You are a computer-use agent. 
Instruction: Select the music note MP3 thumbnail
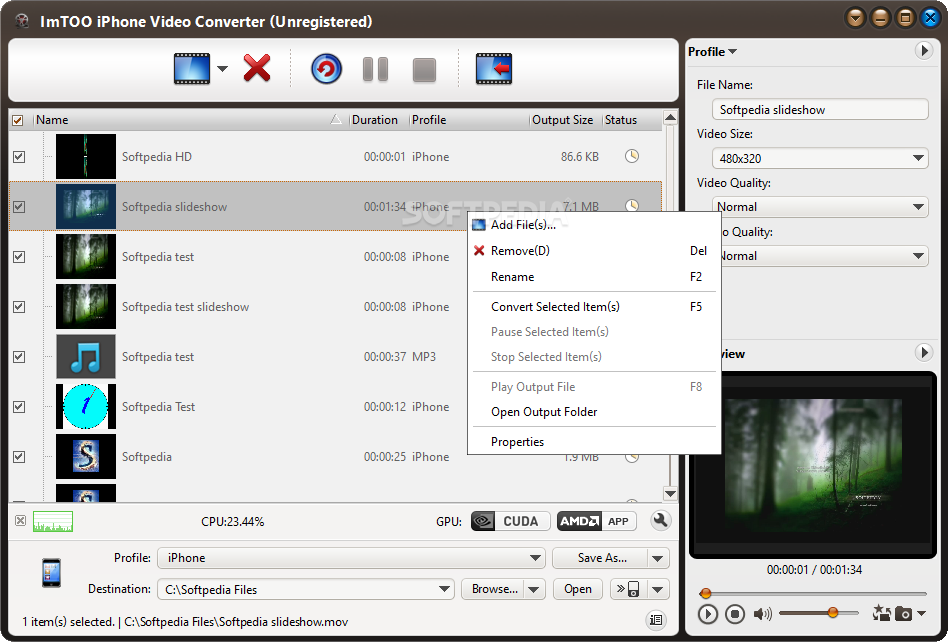pyautogui.click(x=86, y=357)
